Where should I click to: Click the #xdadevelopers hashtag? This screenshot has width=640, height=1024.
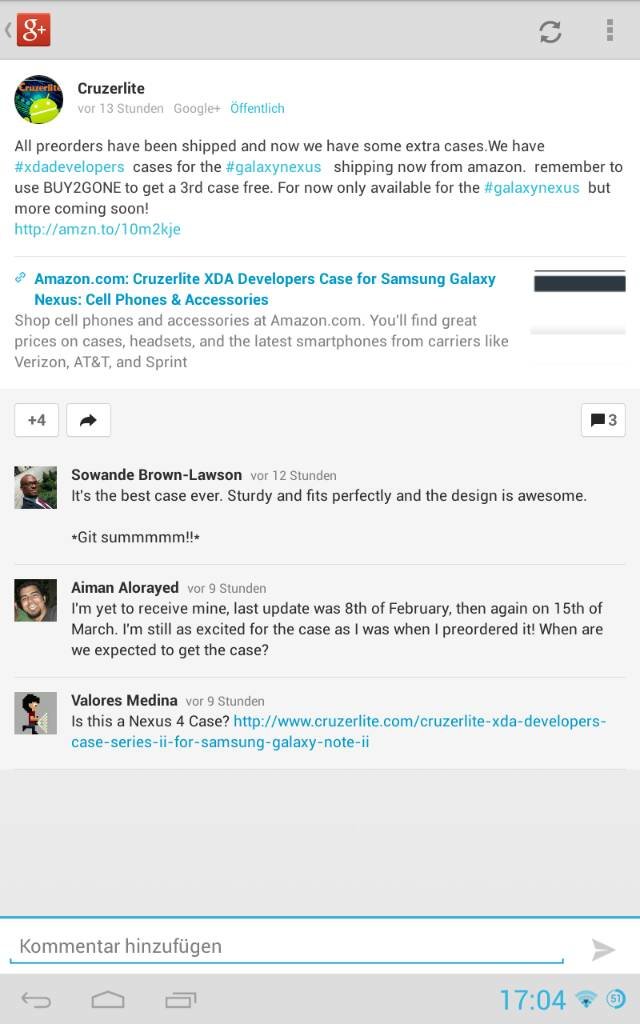[x=69, y=167]
